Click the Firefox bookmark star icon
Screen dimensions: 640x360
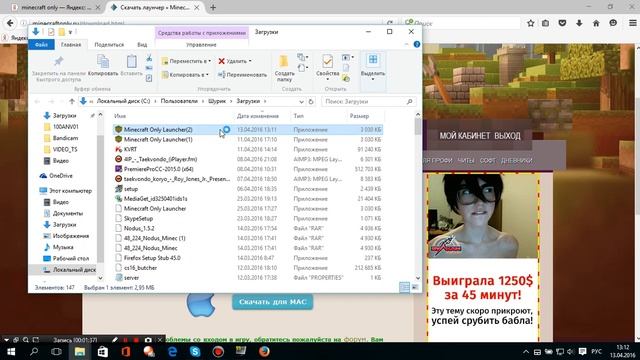tap(531, 23)
